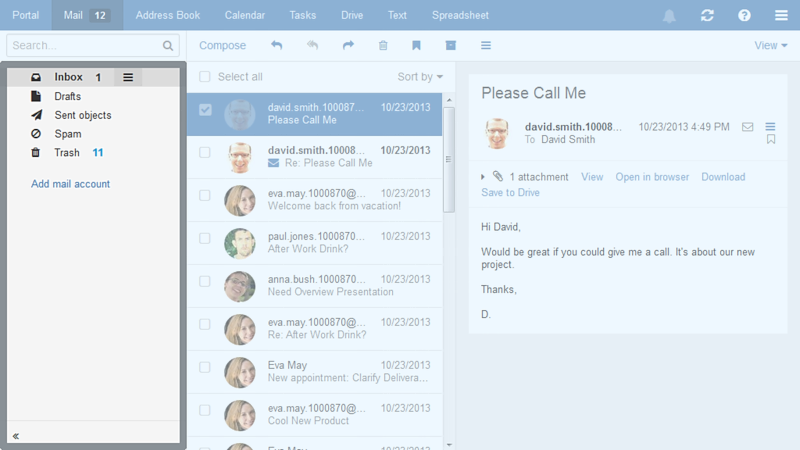Image resolution: width=800 pixels, height=450 pixels.
Task: Uncheck the Please Call Me email checkbox
Action: click(x=205, y=110)
